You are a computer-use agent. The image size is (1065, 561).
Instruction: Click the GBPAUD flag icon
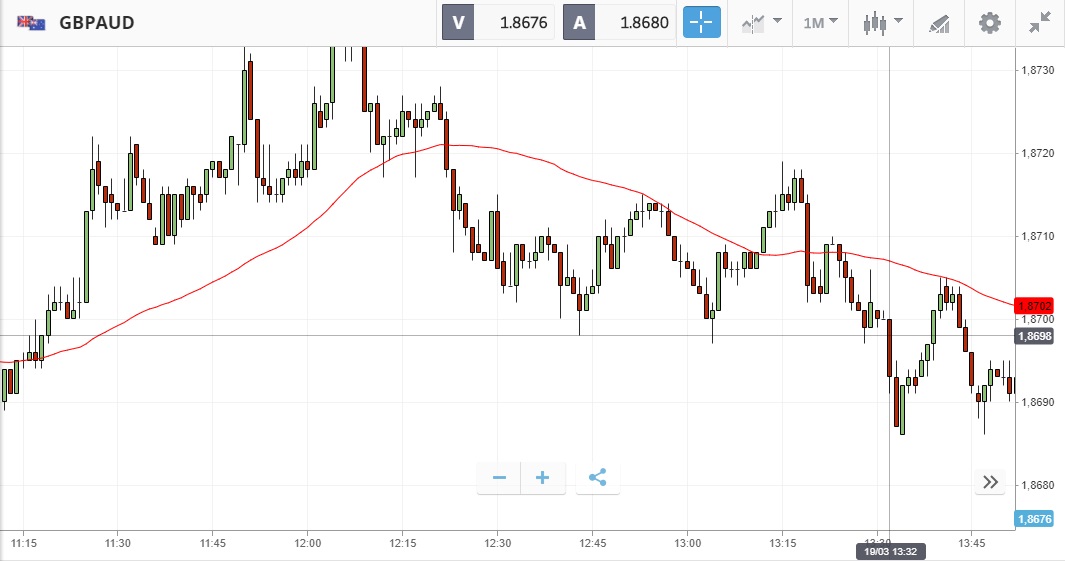(x=29, y=22)
